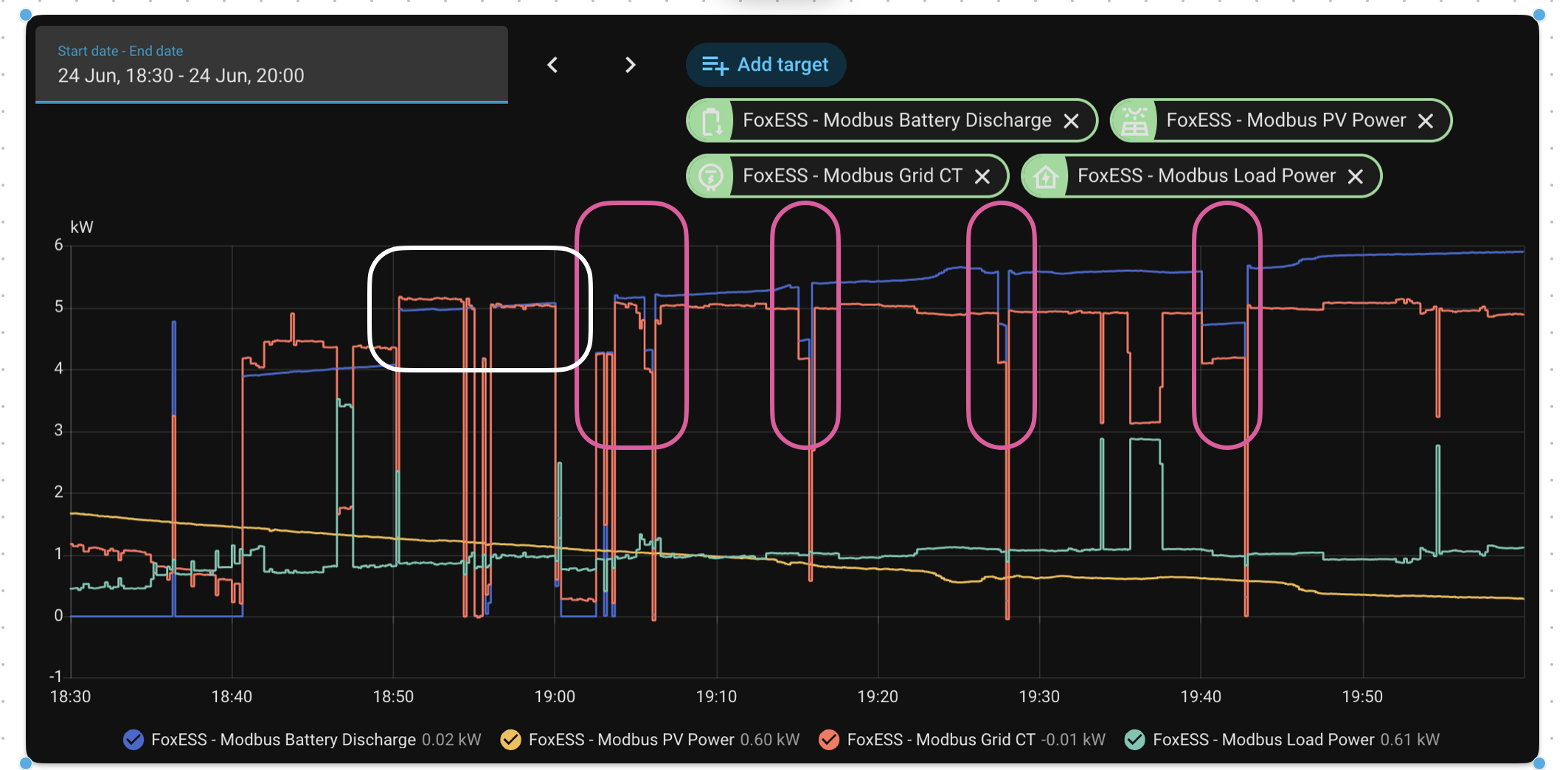Click the 19:50 label on the time axis
Viewport: 1568px width, 770px height.
coord(1362,697)
